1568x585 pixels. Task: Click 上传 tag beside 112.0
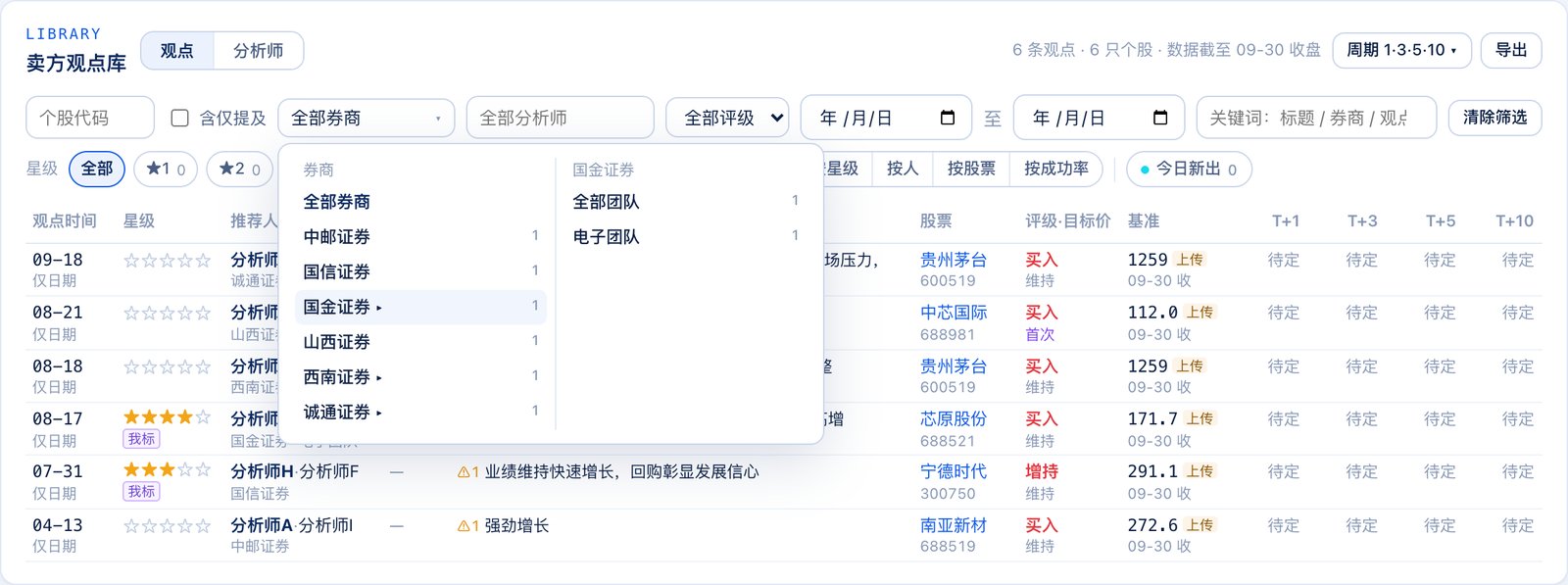[x=1200, y=313]
